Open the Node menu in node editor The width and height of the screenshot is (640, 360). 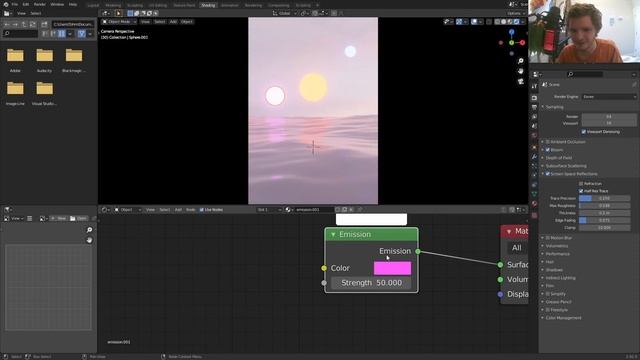191,210
